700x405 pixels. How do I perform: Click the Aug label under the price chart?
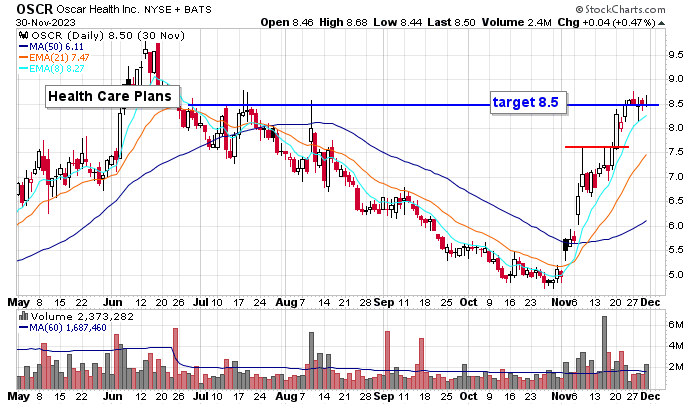tap(286, 302)
